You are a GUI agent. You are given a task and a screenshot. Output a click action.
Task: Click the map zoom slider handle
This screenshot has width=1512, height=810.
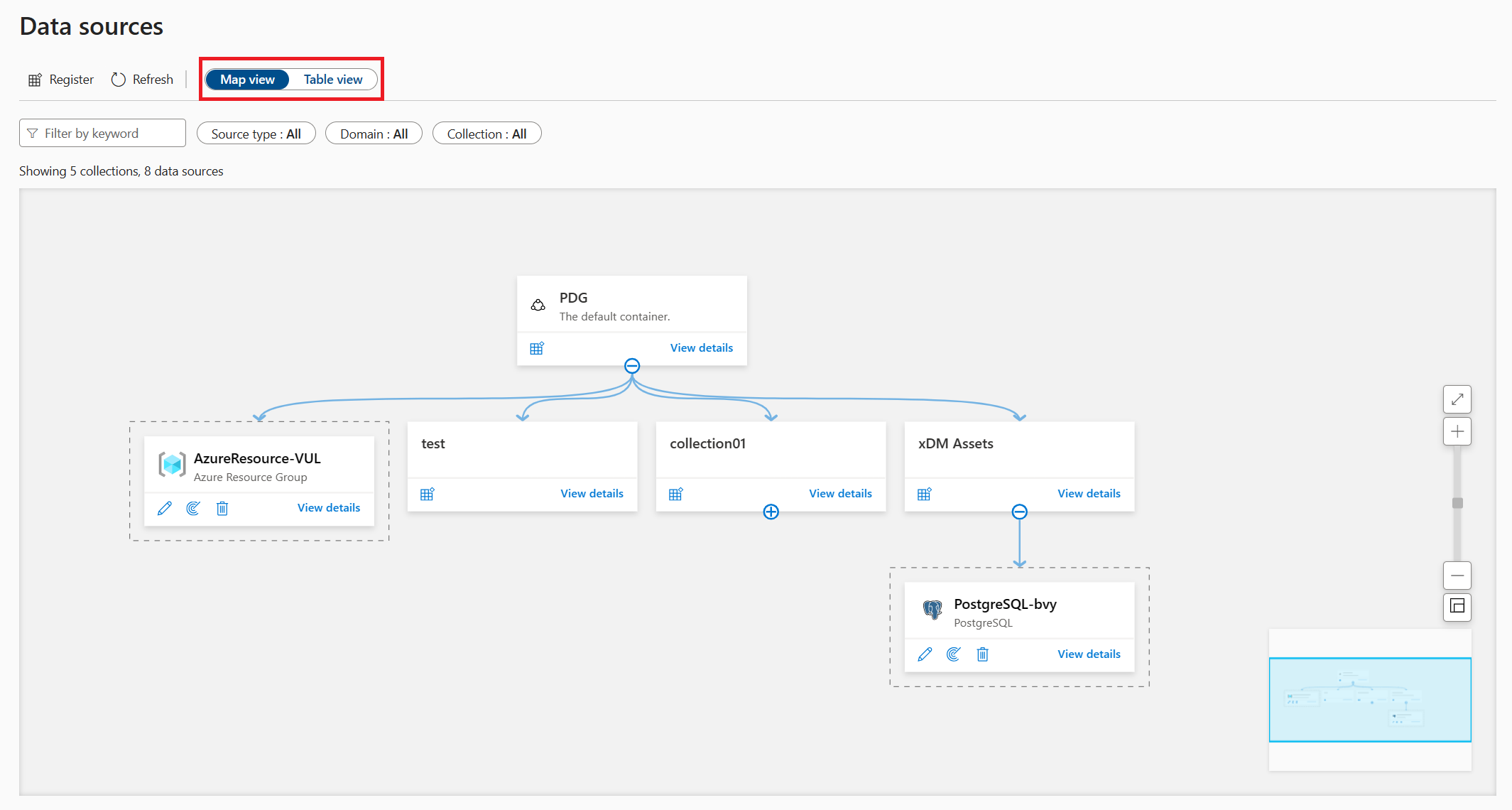1457,503
